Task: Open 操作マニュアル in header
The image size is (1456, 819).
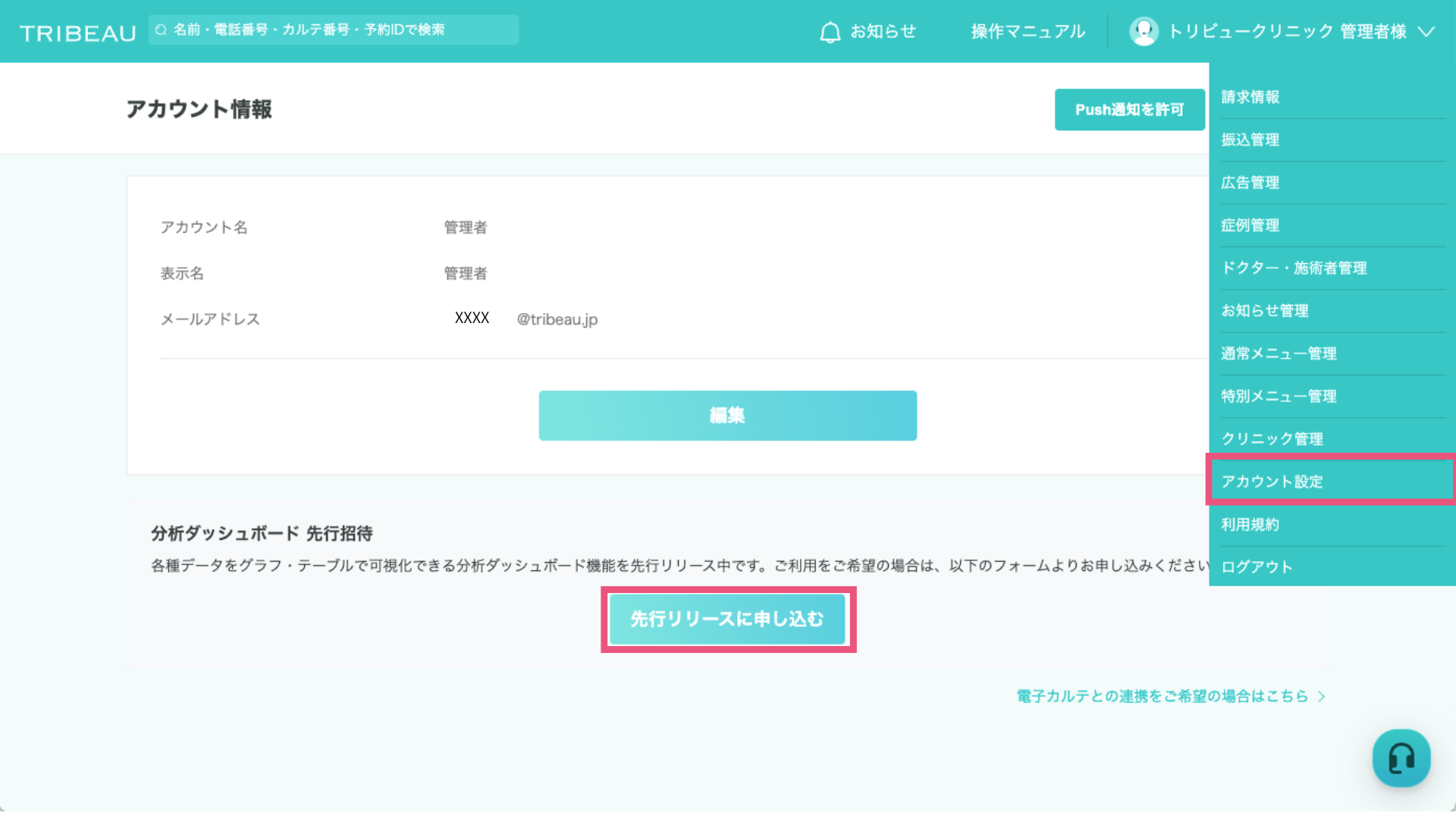Action: pyautogui.click(x=1028, y=32)
